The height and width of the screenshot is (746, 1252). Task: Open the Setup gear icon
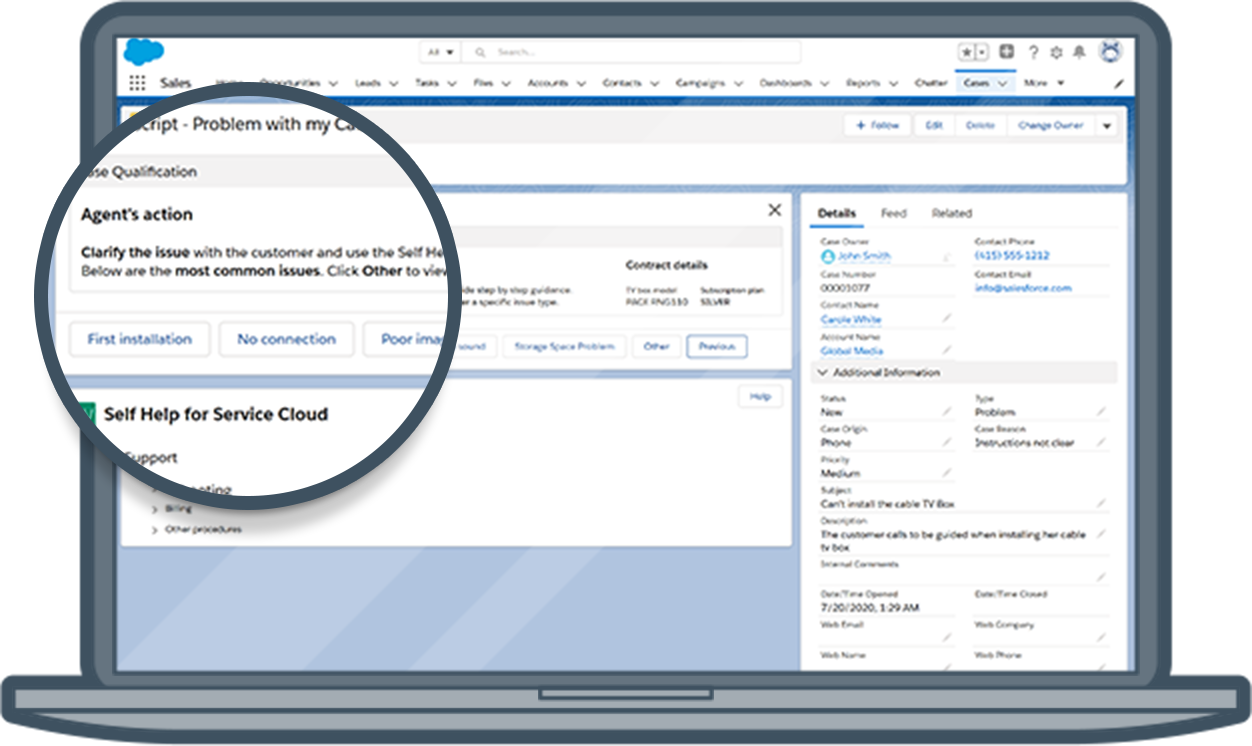1056,53
